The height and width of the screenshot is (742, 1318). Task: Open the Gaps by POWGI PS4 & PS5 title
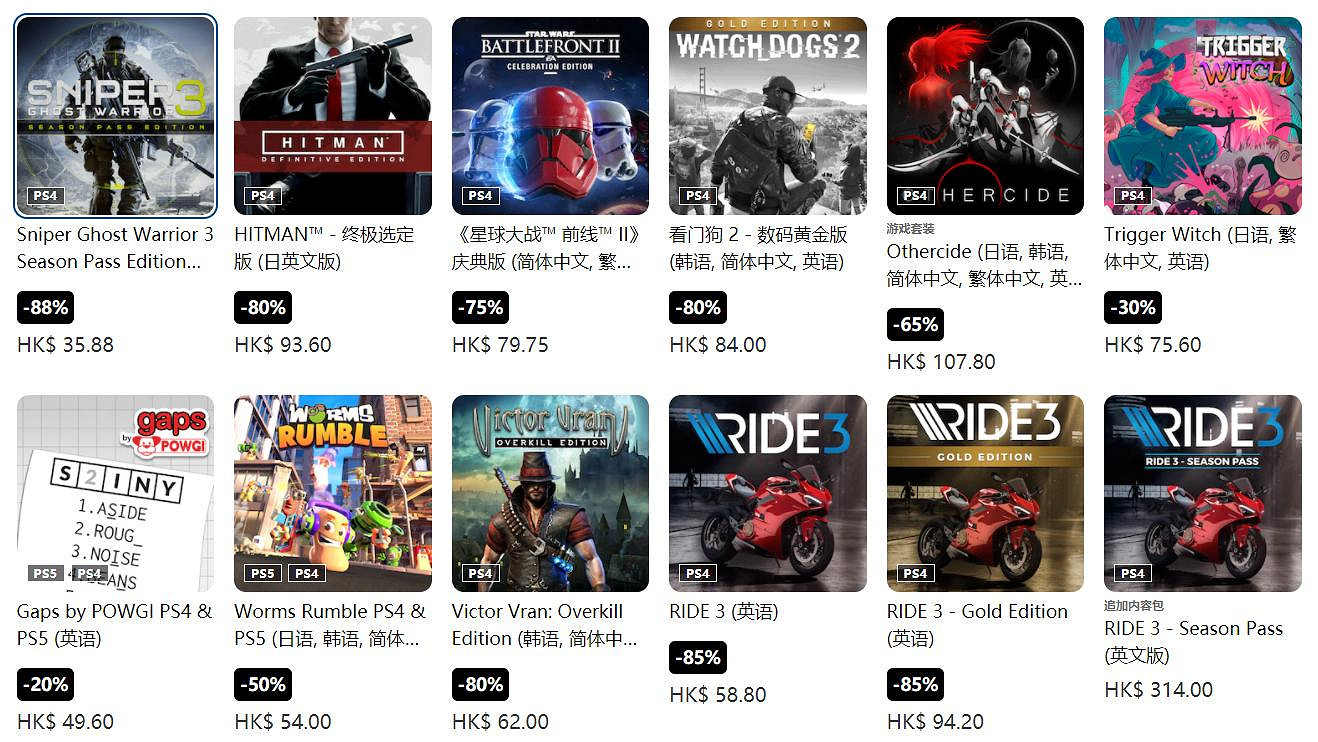click(115, 625)
